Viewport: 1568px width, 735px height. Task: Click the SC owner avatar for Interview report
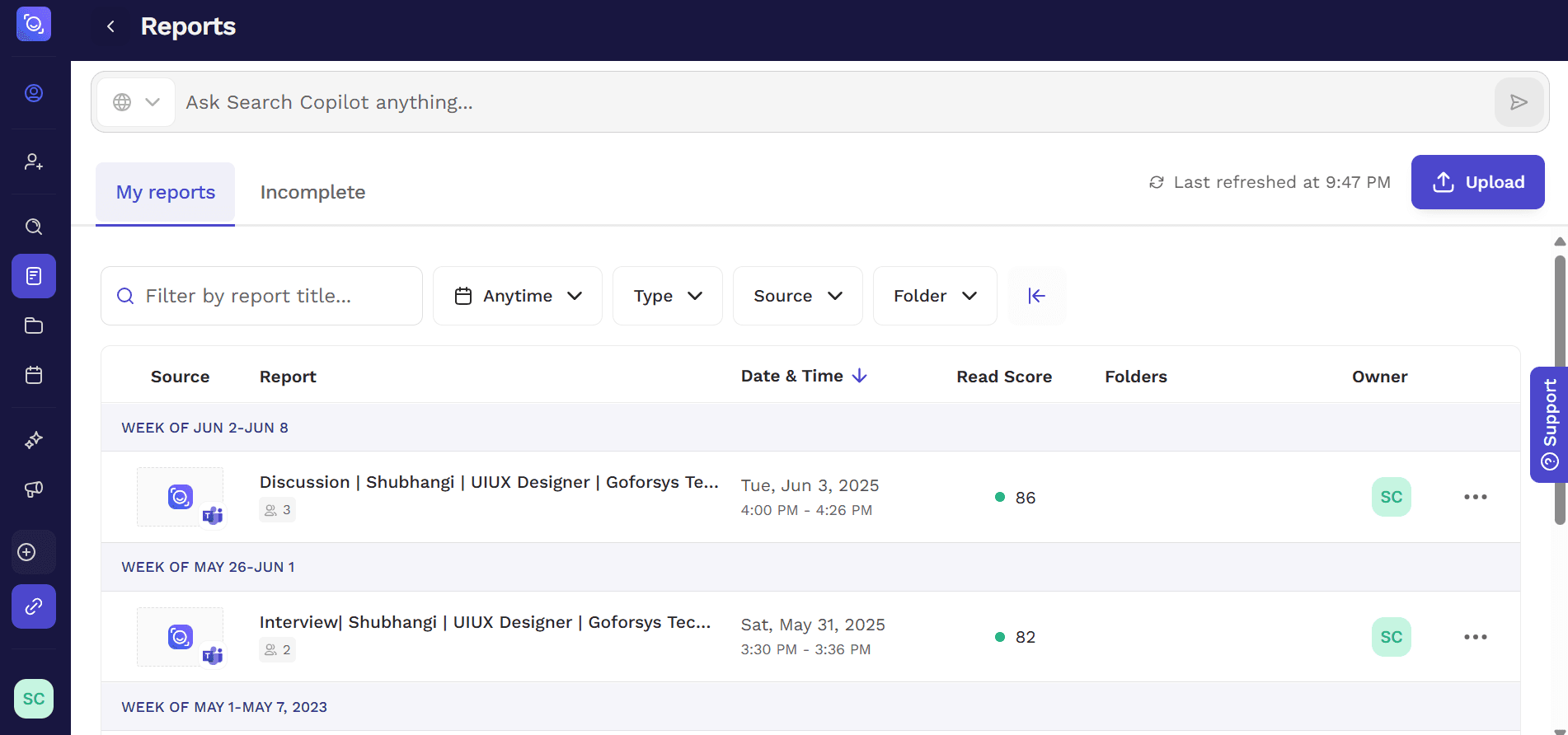point(1392,637)
